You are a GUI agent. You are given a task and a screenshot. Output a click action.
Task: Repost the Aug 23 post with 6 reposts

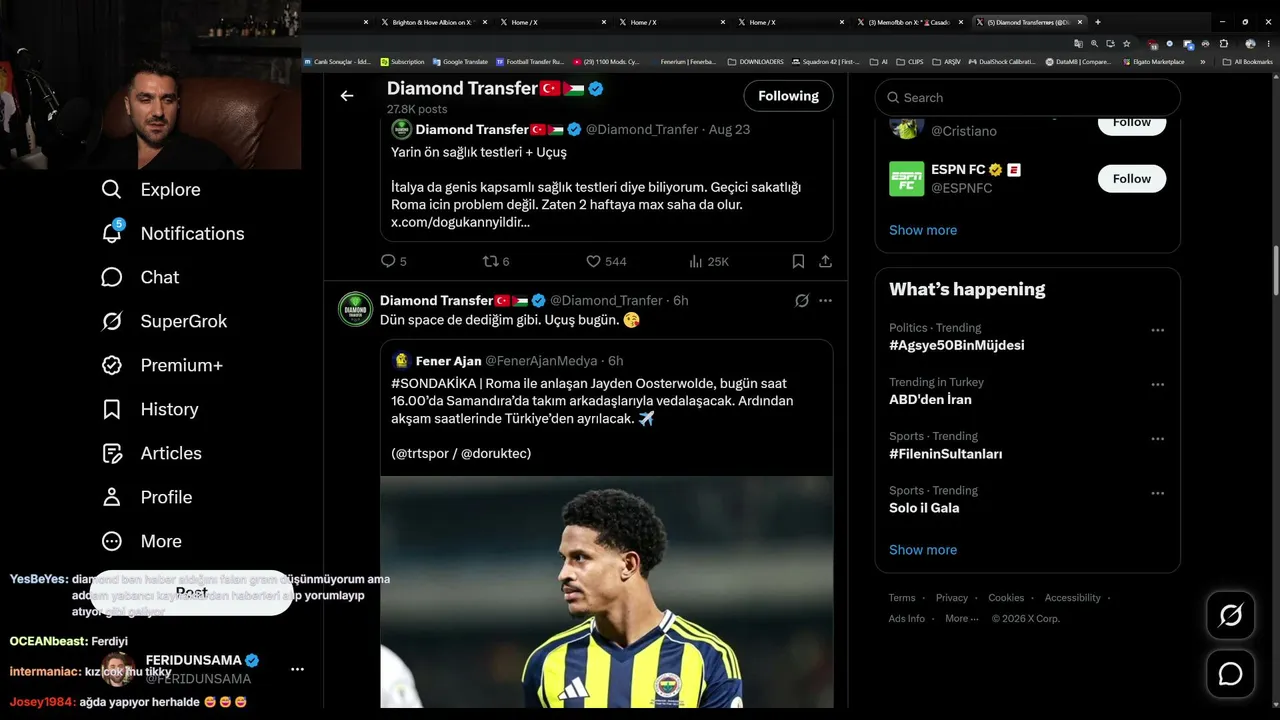coord(490,261)
